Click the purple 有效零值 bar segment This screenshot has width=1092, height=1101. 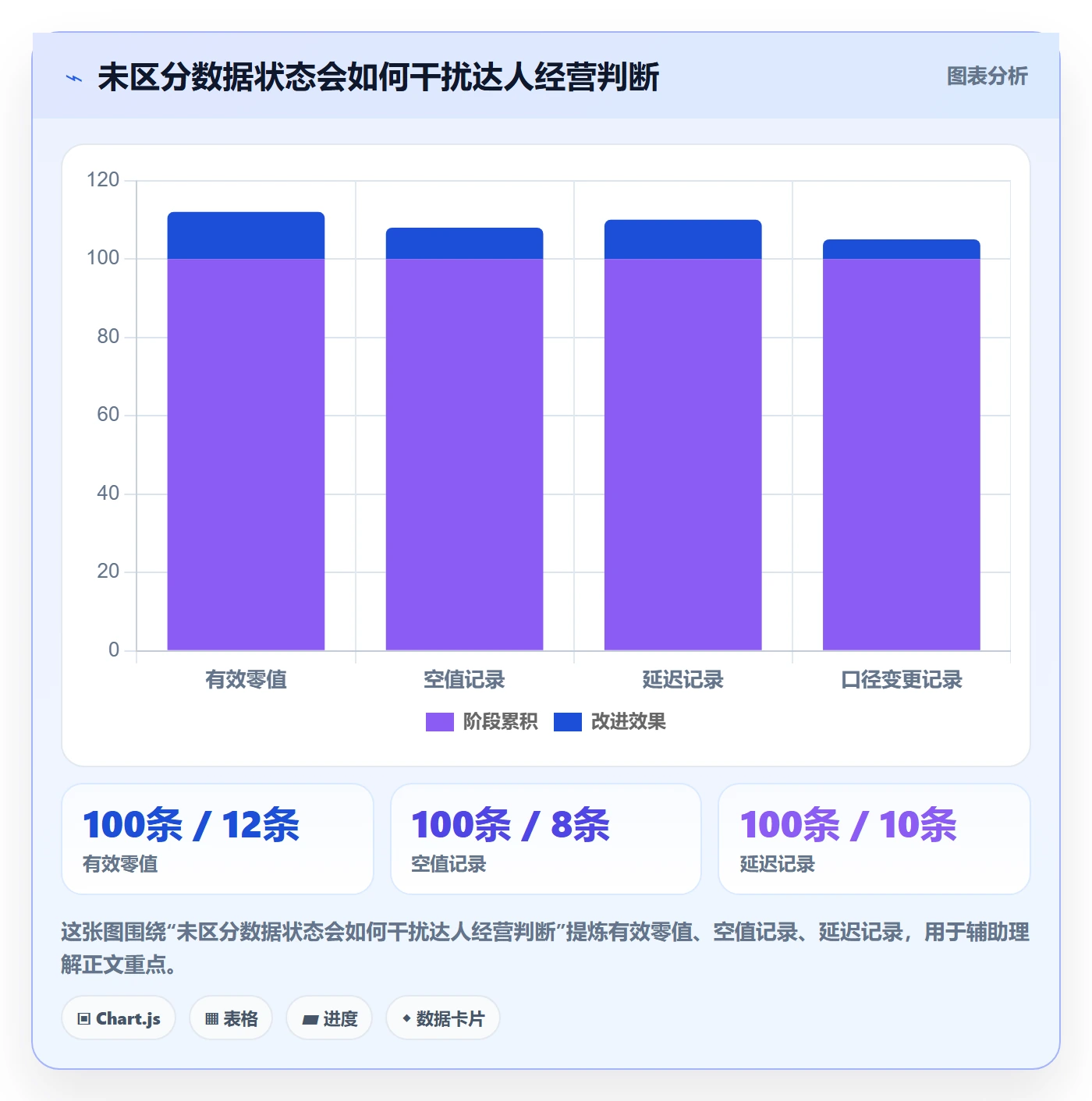tap(246, 455)
